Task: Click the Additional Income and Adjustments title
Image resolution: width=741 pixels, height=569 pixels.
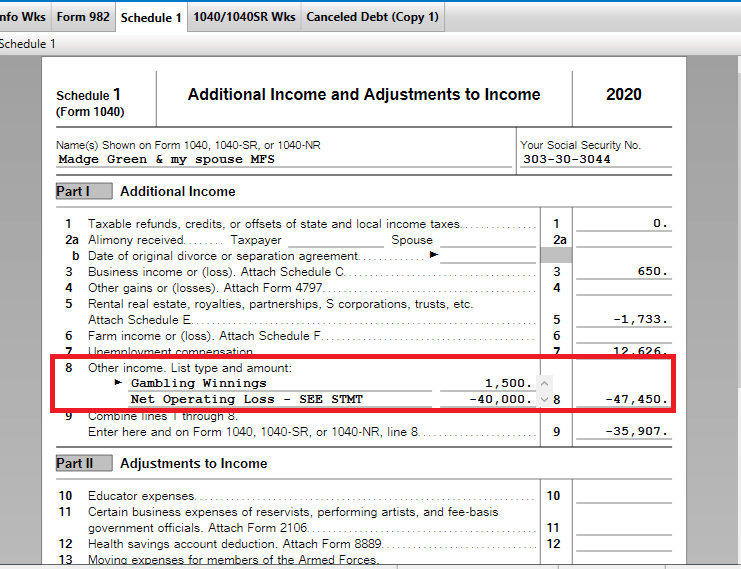Action: pyautogui.click(x=364, y=95)
